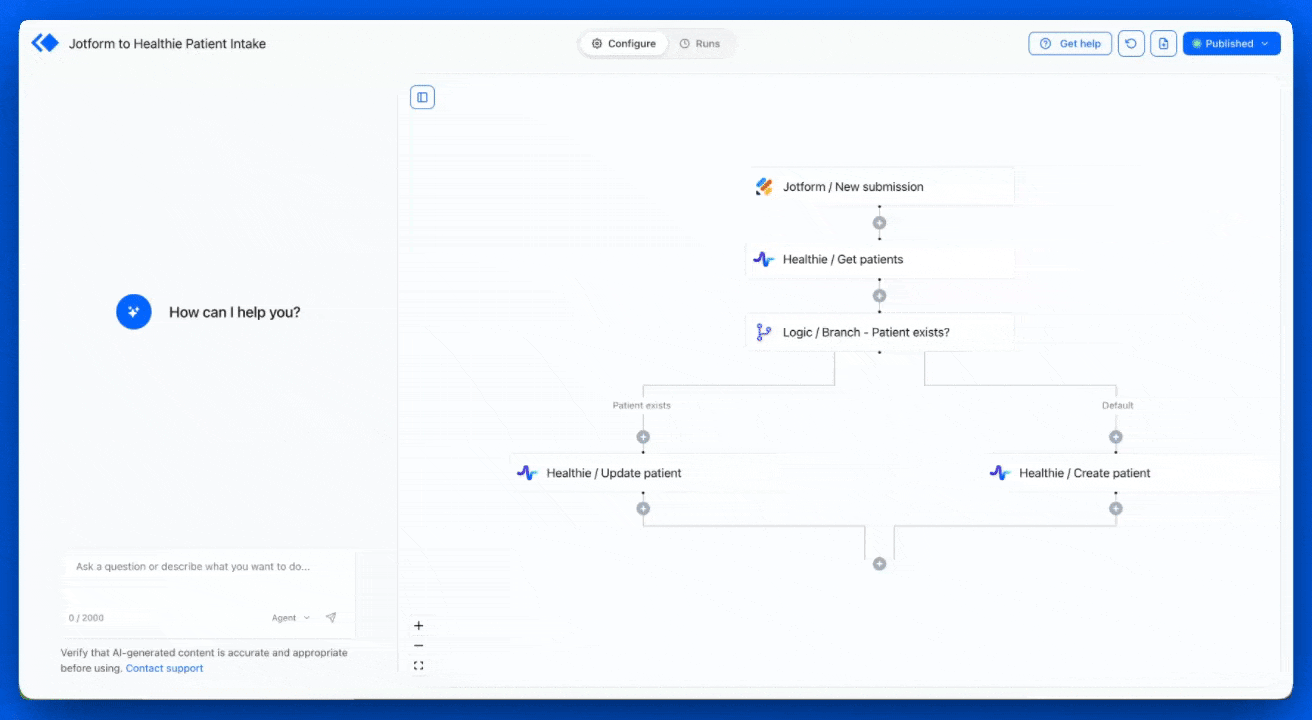The width and height of the screenshot is (1312, 720).
Task: Click the AI sparkle assistant icon
Action: (x=134, y=312)
